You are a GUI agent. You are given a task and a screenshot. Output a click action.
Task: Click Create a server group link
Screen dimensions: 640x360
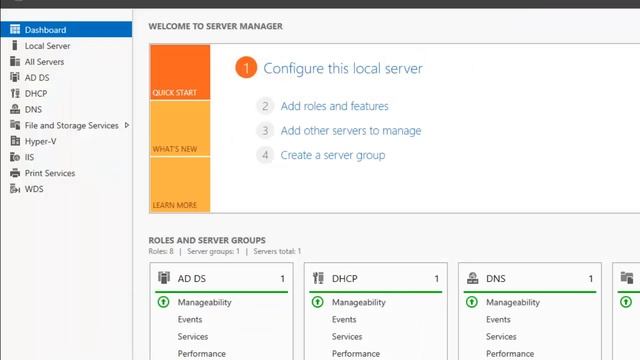[333, 155]
